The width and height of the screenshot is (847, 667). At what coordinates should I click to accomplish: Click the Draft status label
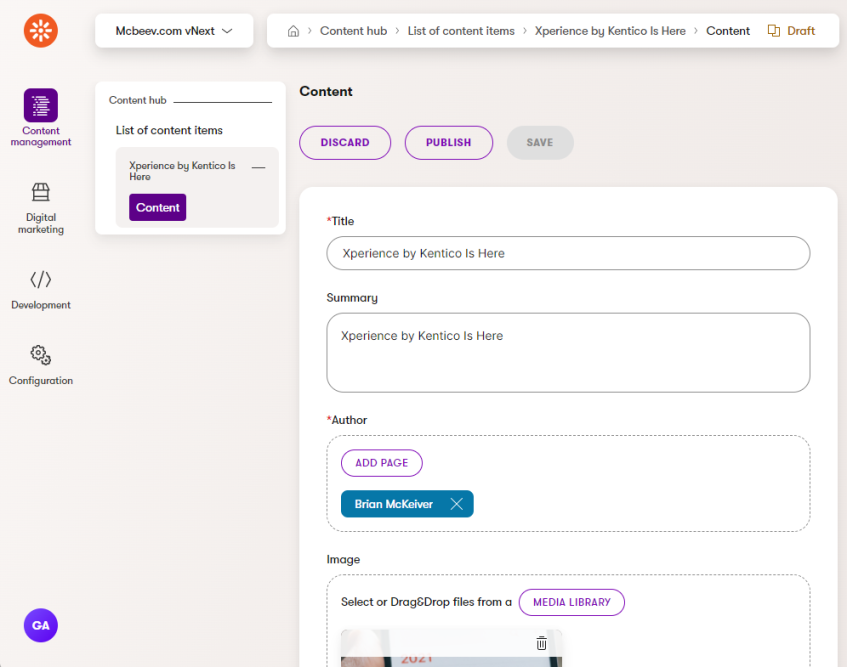point(801,31)
